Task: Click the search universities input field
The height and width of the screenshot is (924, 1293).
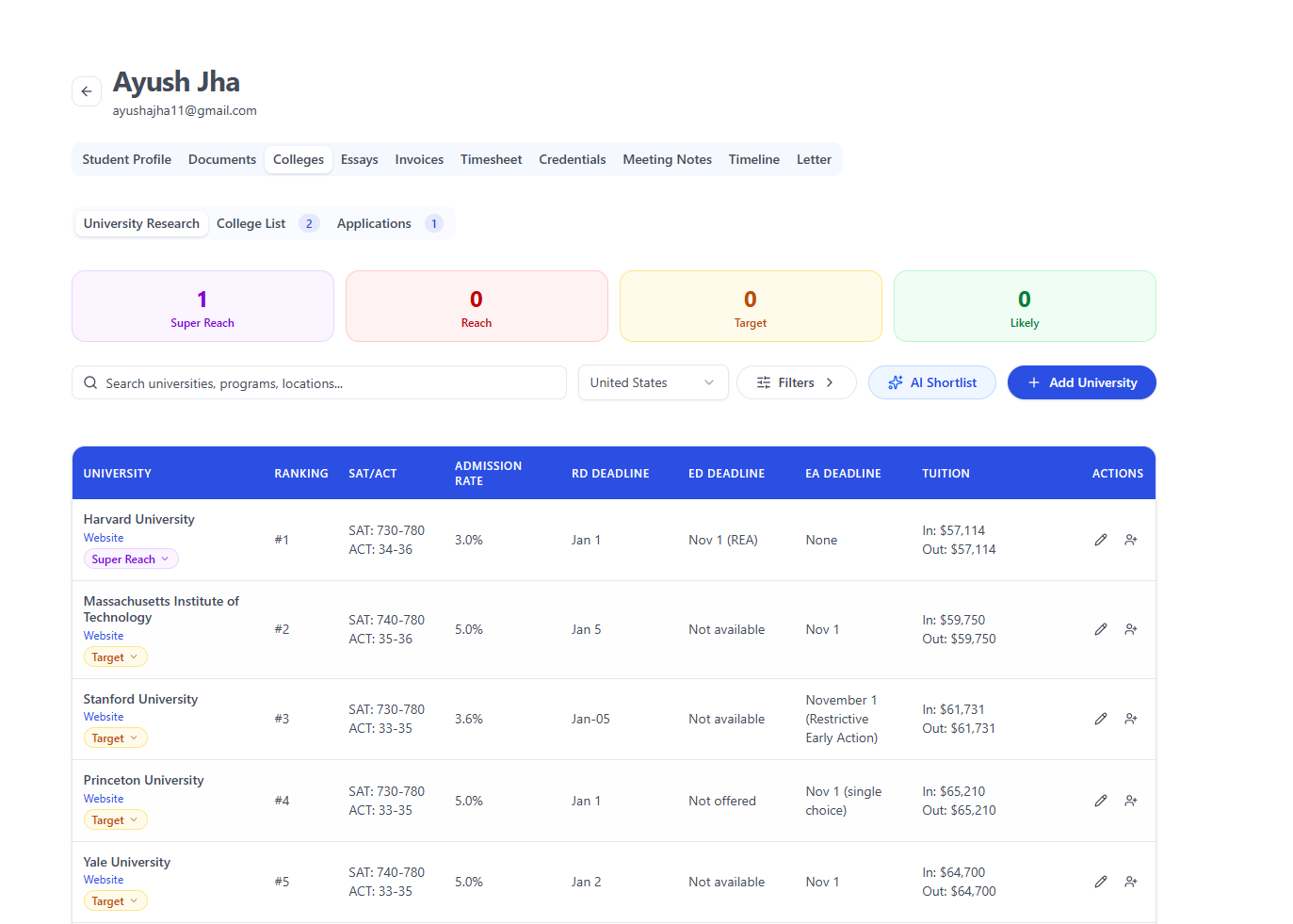Action: pos(319,382)
